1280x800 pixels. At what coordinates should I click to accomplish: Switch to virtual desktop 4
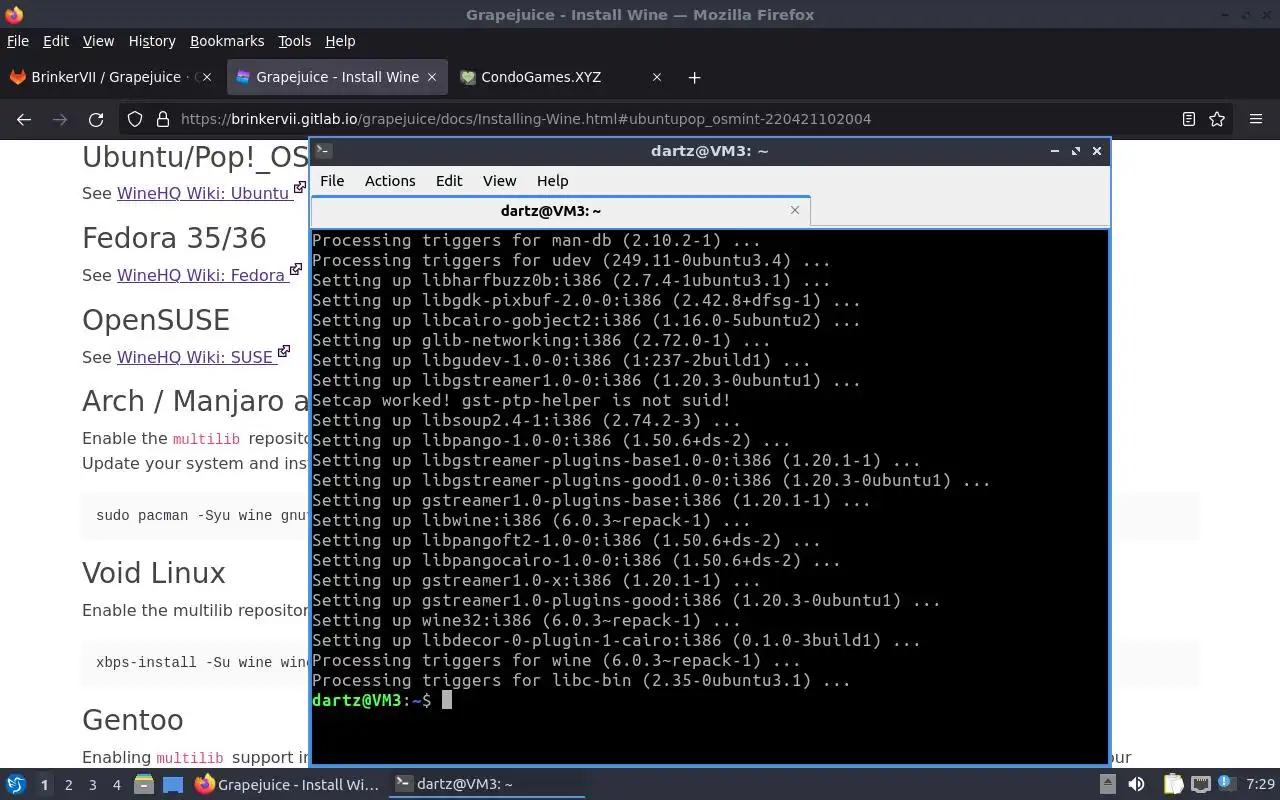116,785
